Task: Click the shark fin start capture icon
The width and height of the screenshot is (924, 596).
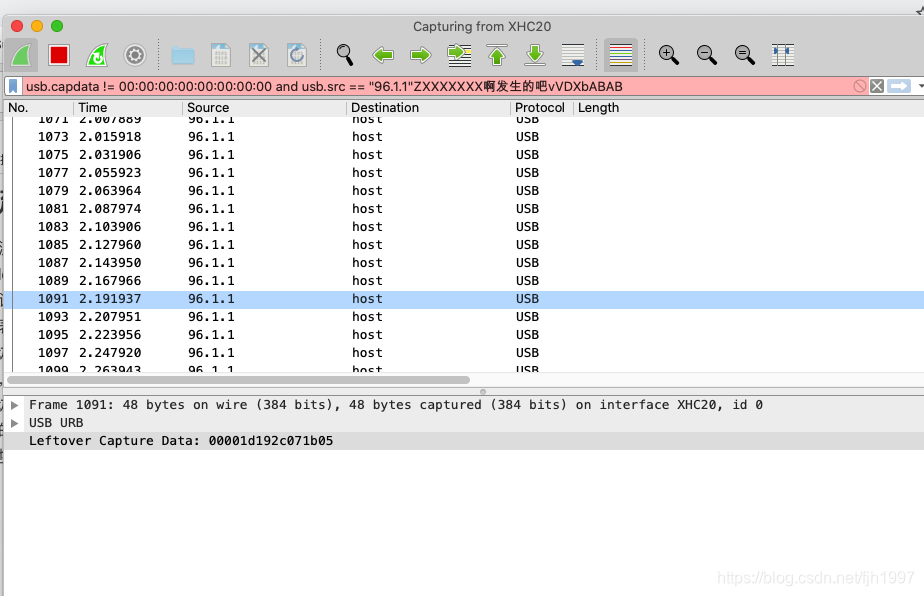Action: 21,55
